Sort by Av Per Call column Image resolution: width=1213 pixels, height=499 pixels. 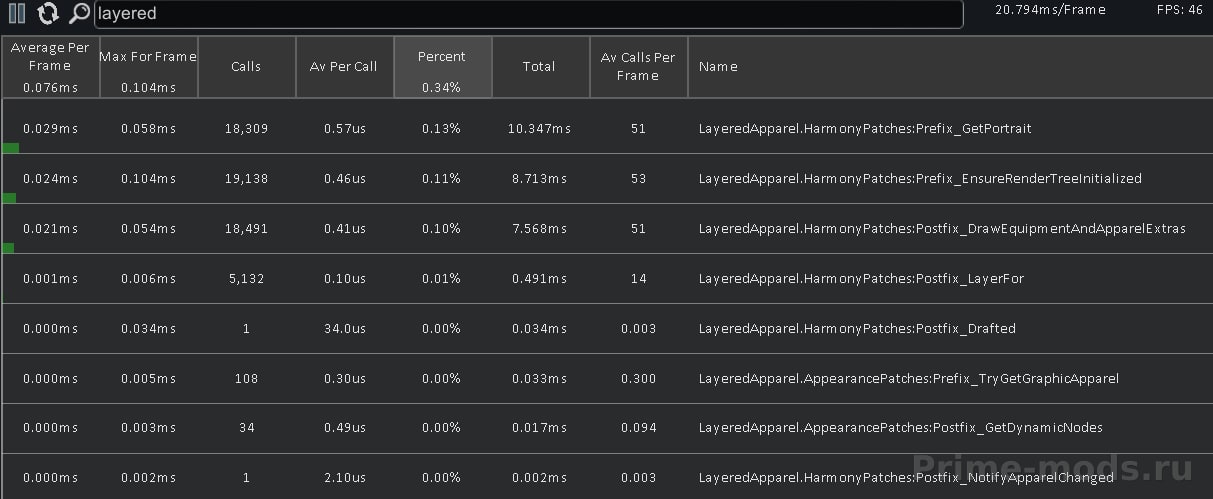tap(344, 67)
